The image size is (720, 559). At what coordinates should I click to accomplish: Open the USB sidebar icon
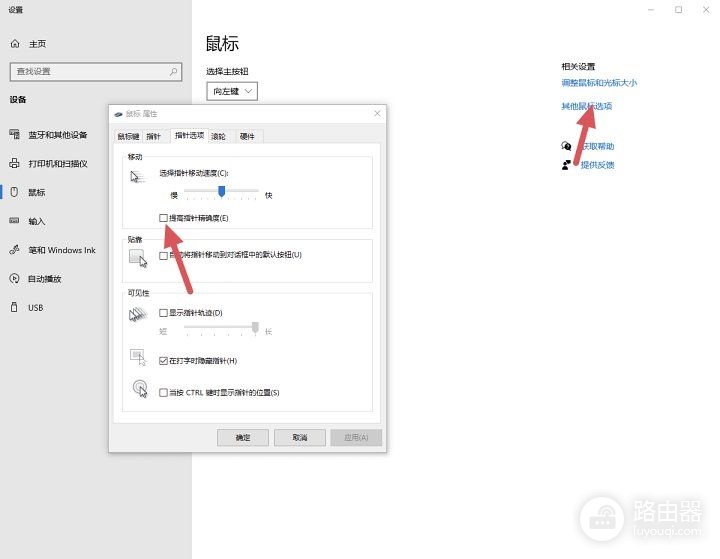pyautogui.click(x=14, y=307)
